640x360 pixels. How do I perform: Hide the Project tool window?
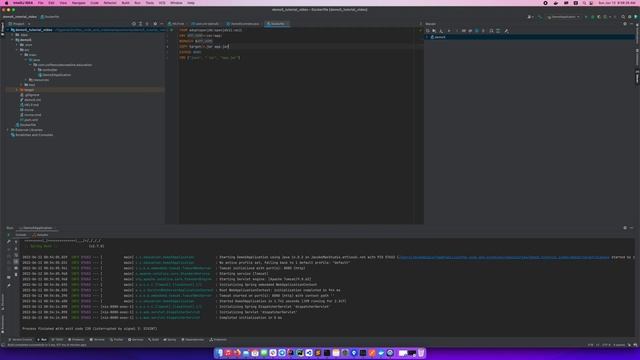162,24
